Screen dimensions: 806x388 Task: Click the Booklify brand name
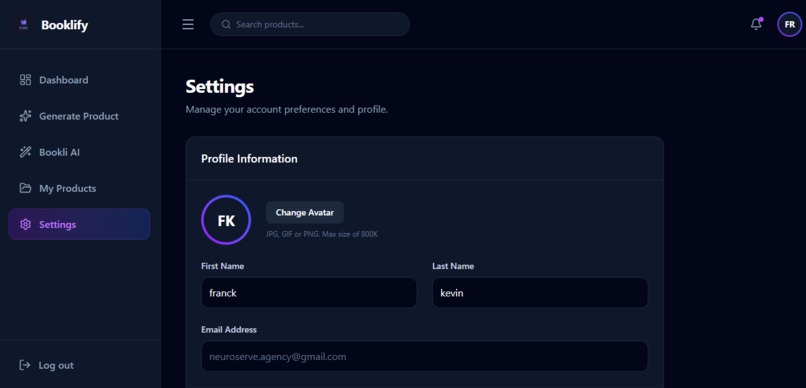(65, 25)
